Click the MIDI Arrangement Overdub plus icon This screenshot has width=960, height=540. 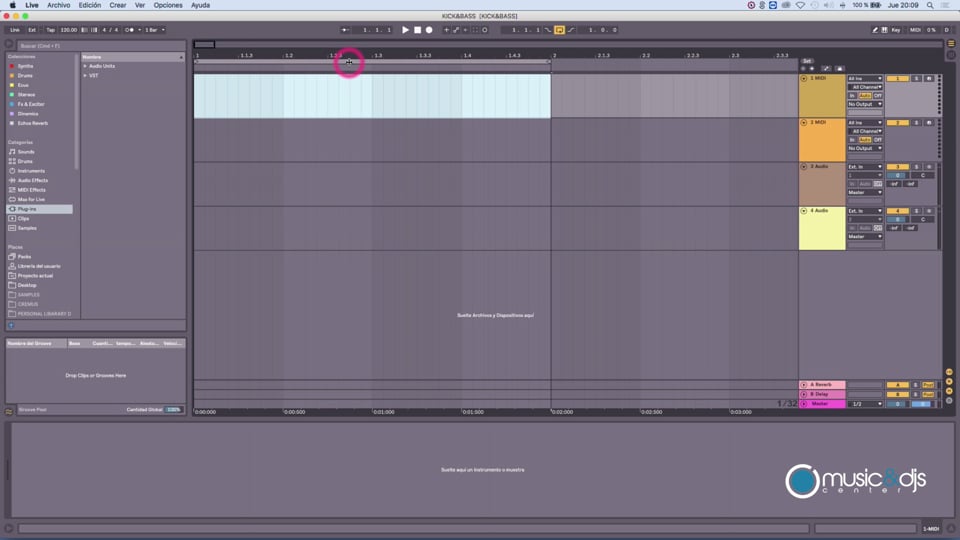(x=446, y=29)
